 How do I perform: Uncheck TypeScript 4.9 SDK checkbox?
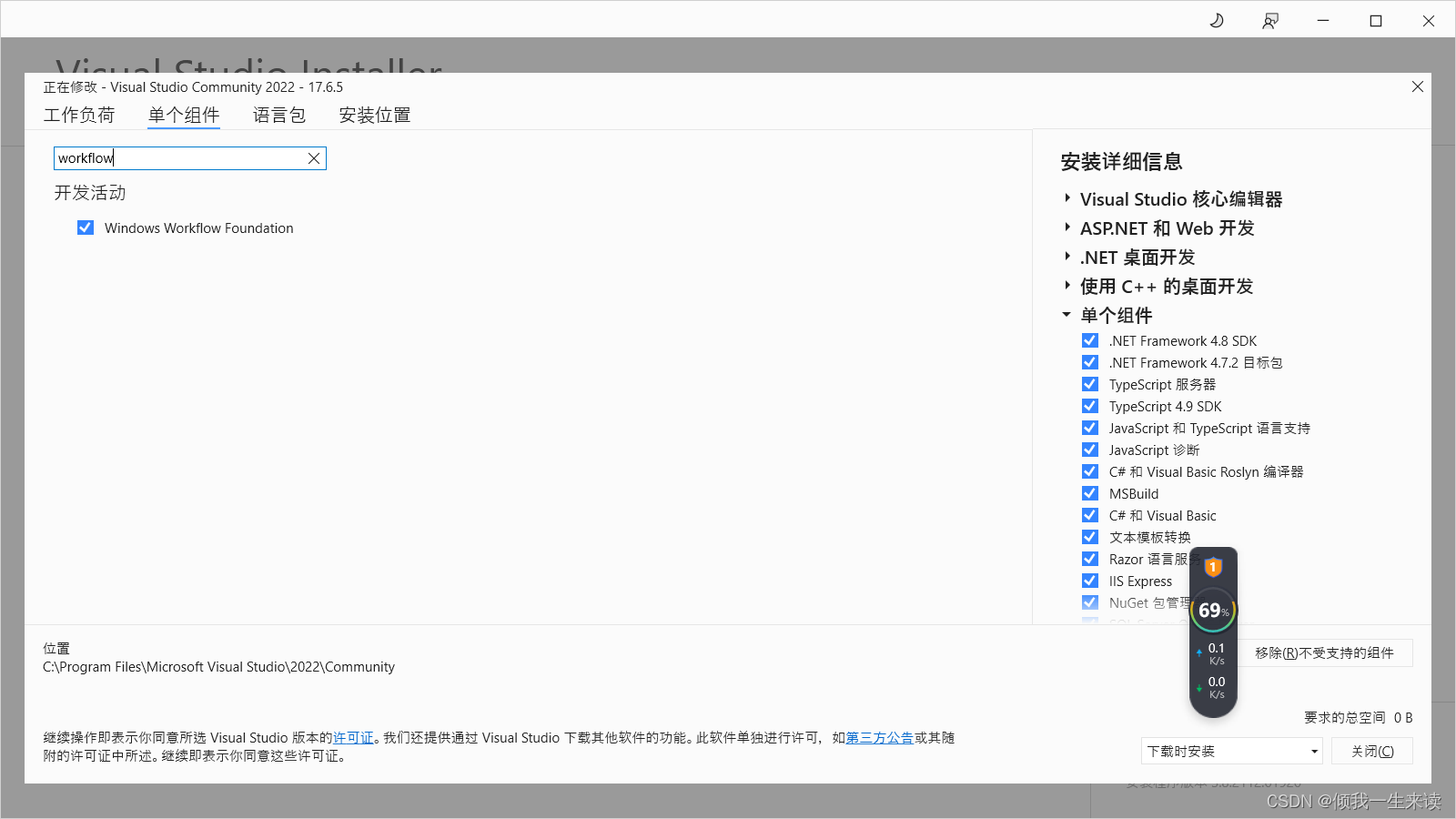(1090, 406)
